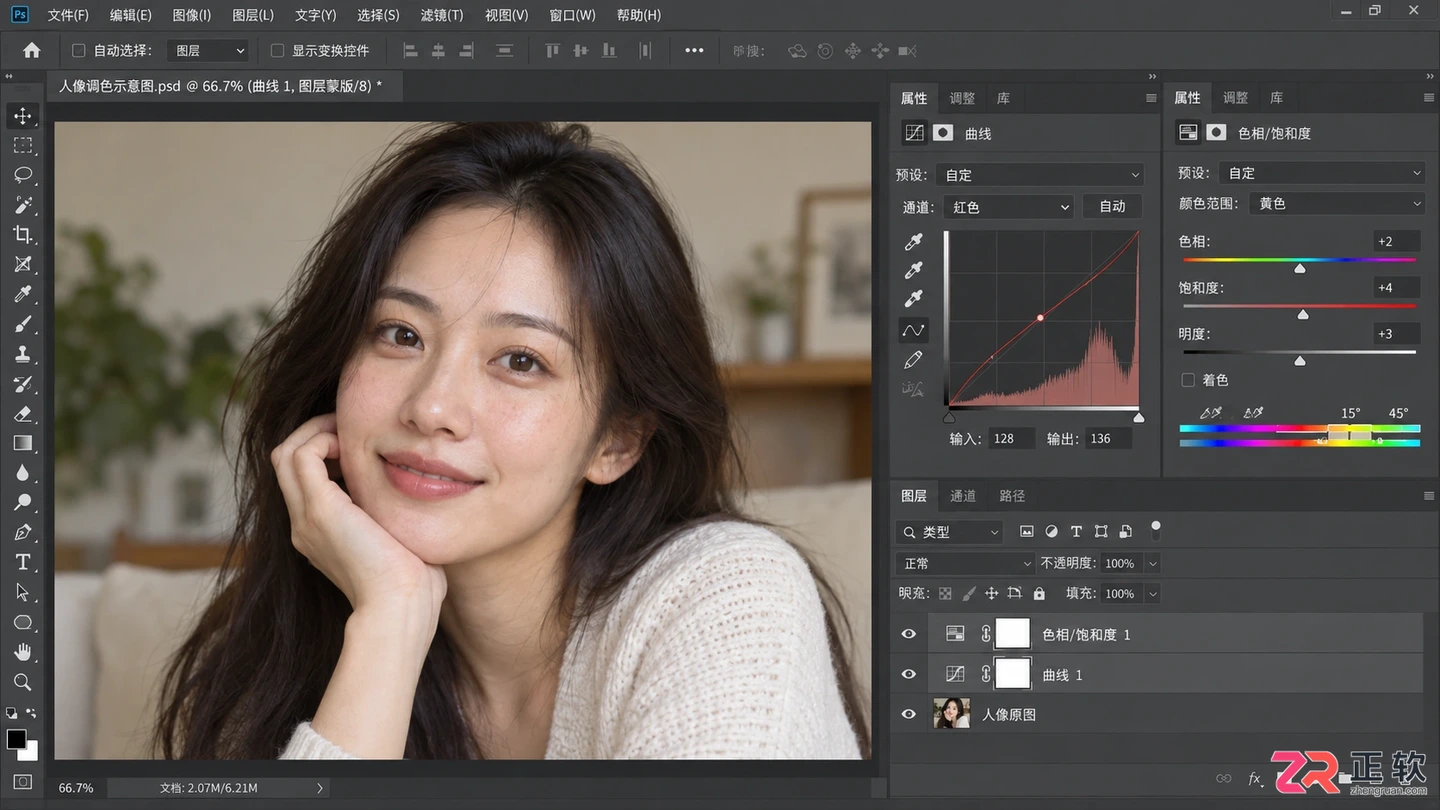This screenshot has width=1440, height=810.
Task: Click the 调整 tab in curves panel
Action: click(x=962, y=98)
